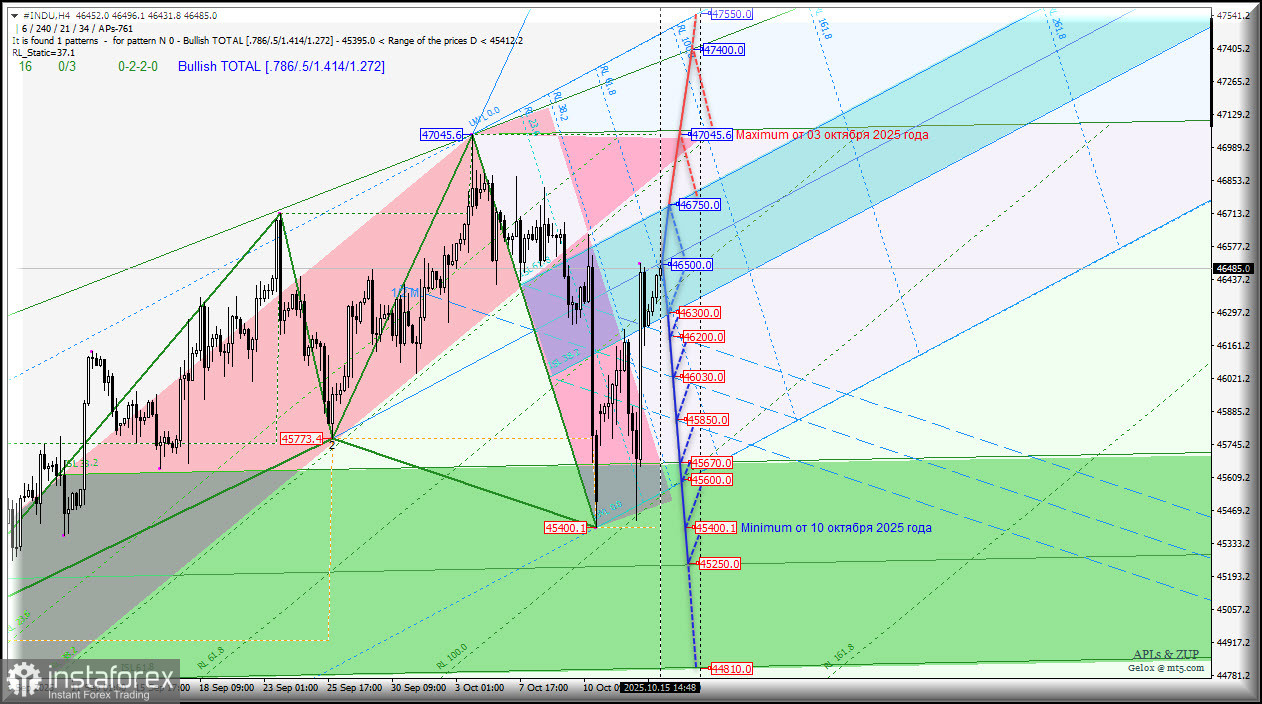Select the 46750.0 price label
This screenshot has width=1262, height=704.
[x=699, y=204]
